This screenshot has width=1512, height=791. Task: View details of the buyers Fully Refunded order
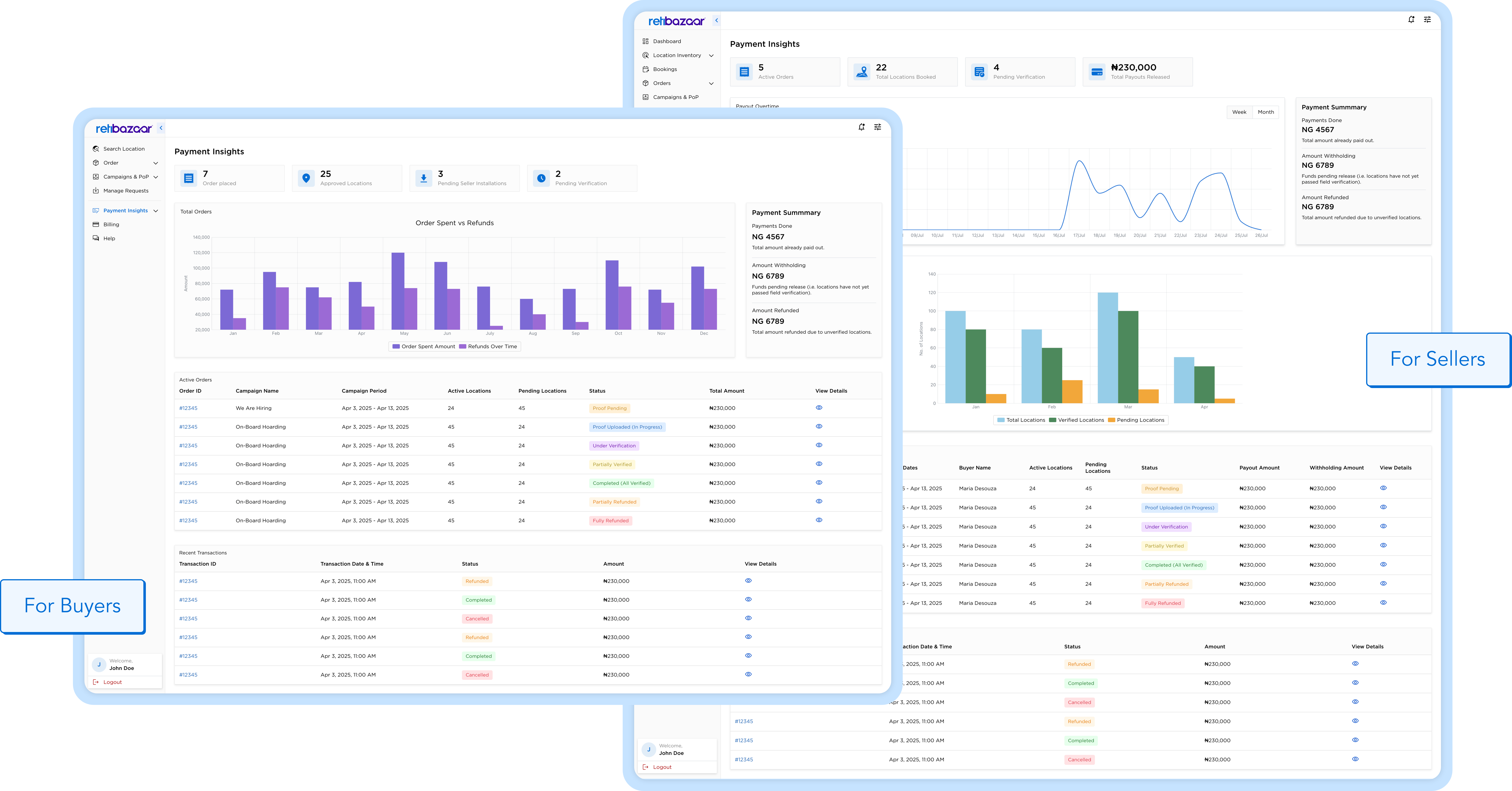819,520
